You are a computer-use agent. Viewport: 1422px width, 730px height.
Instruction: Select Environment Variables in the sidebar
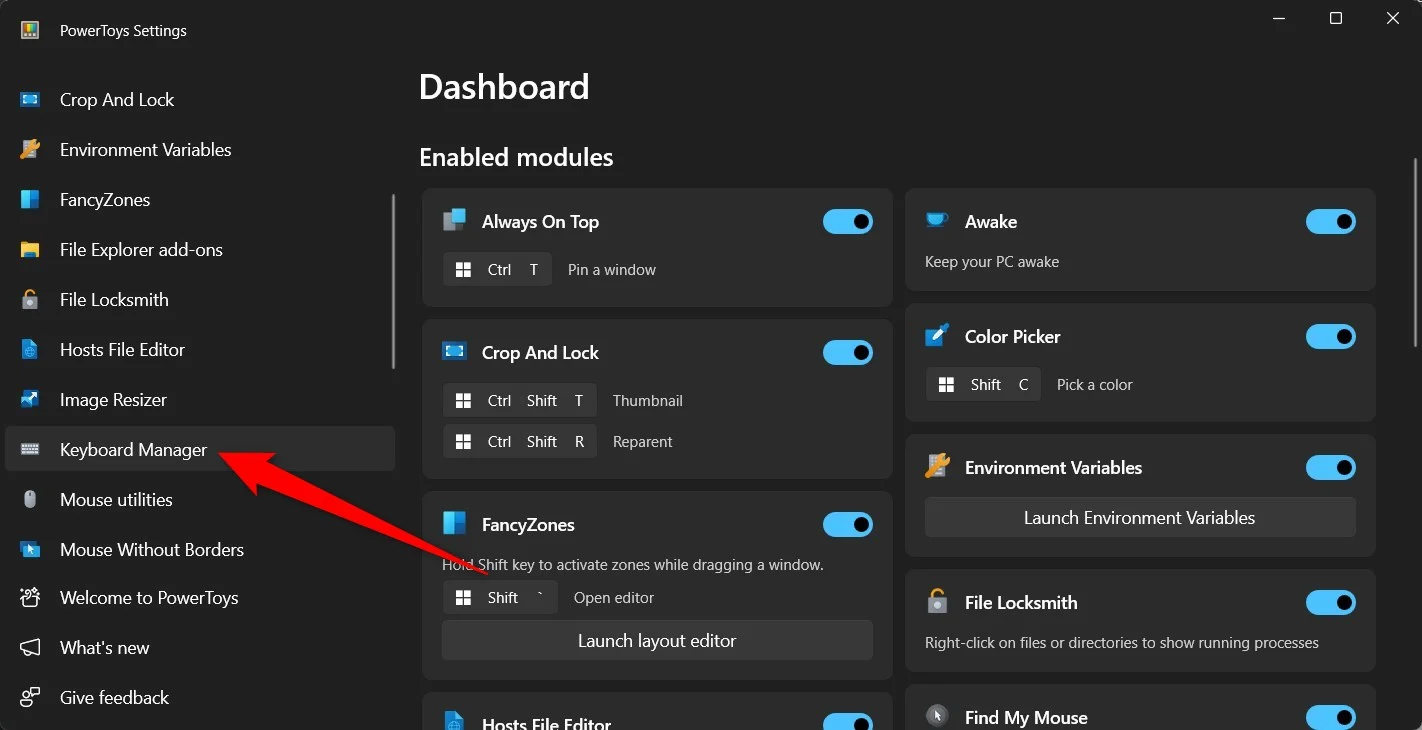pos(200,150)
